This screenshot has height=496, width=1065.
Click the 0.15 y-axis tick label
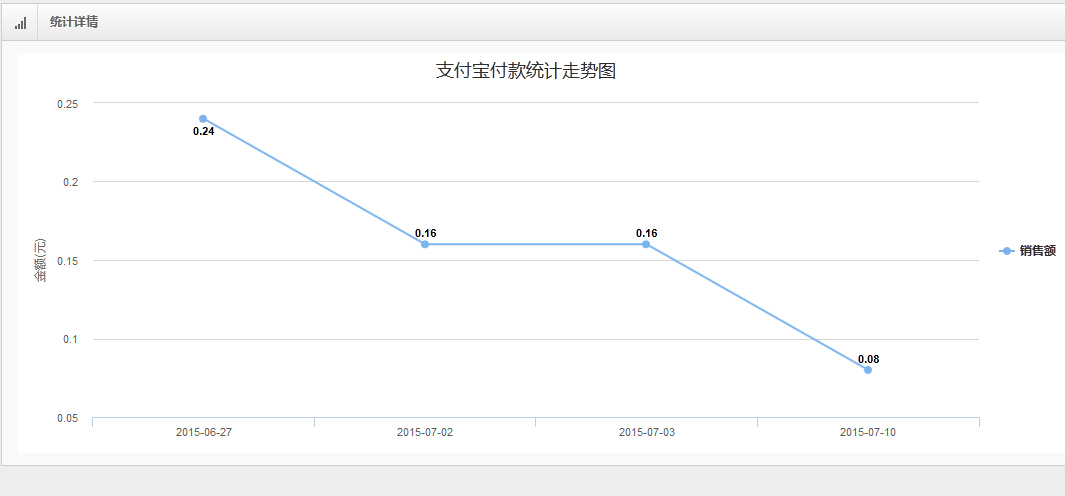tap(68, 261)
